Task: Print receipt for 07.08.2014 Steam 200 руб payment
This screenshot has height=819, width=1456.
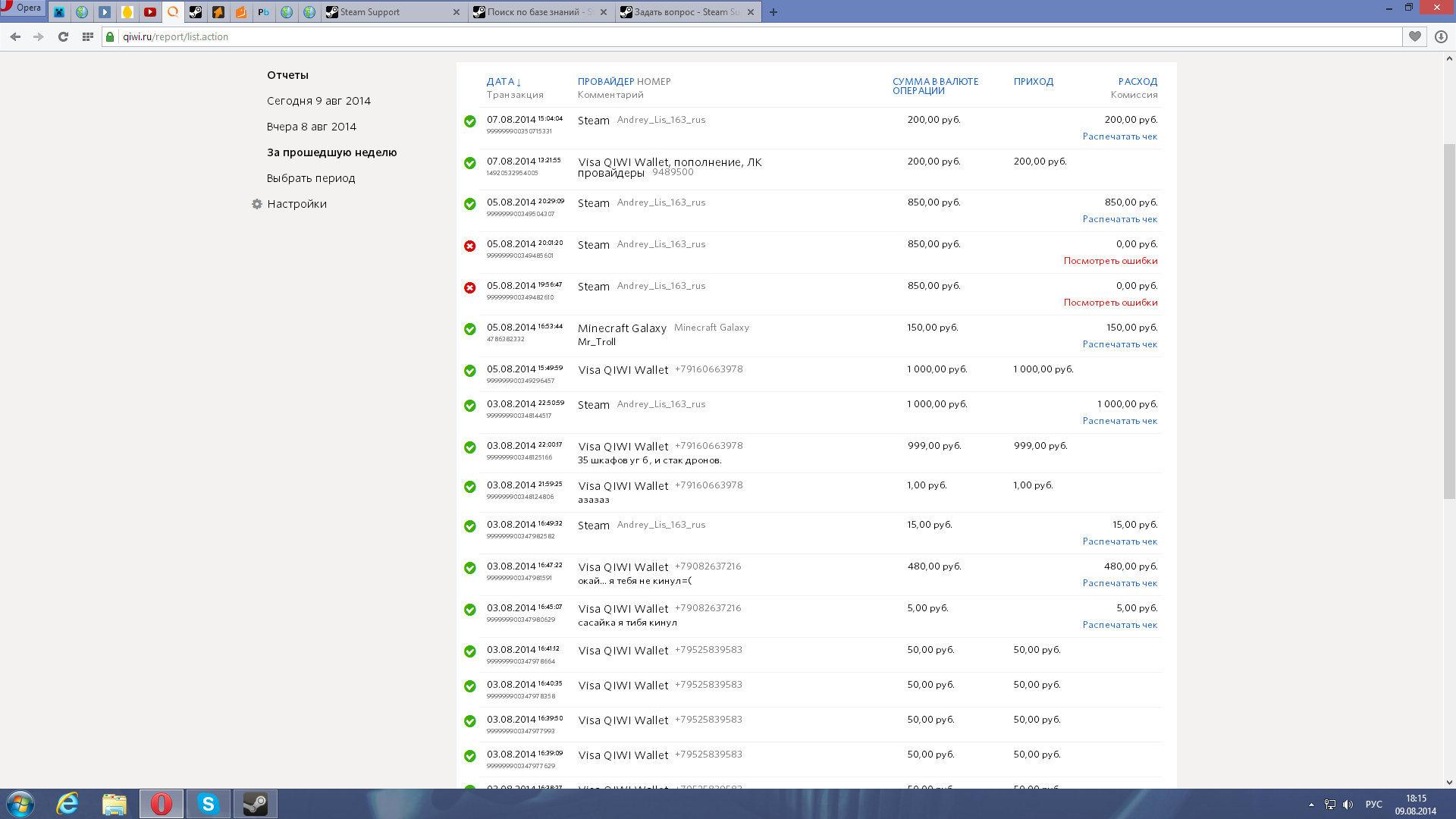Action: point(1119,136)
